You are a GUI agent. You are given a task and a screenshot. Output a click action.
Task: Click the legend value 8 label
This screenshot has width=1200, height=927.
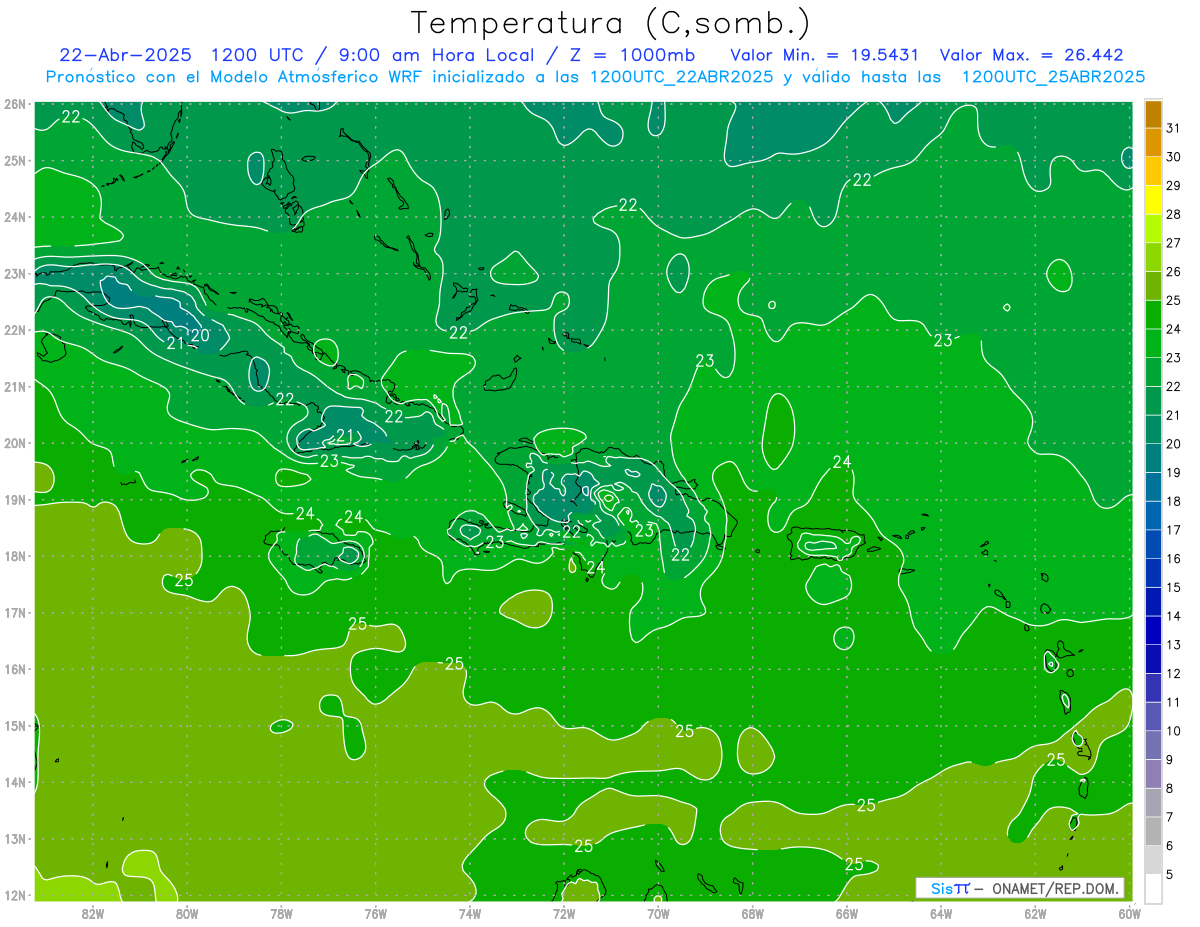click(x=1170, y=788)
